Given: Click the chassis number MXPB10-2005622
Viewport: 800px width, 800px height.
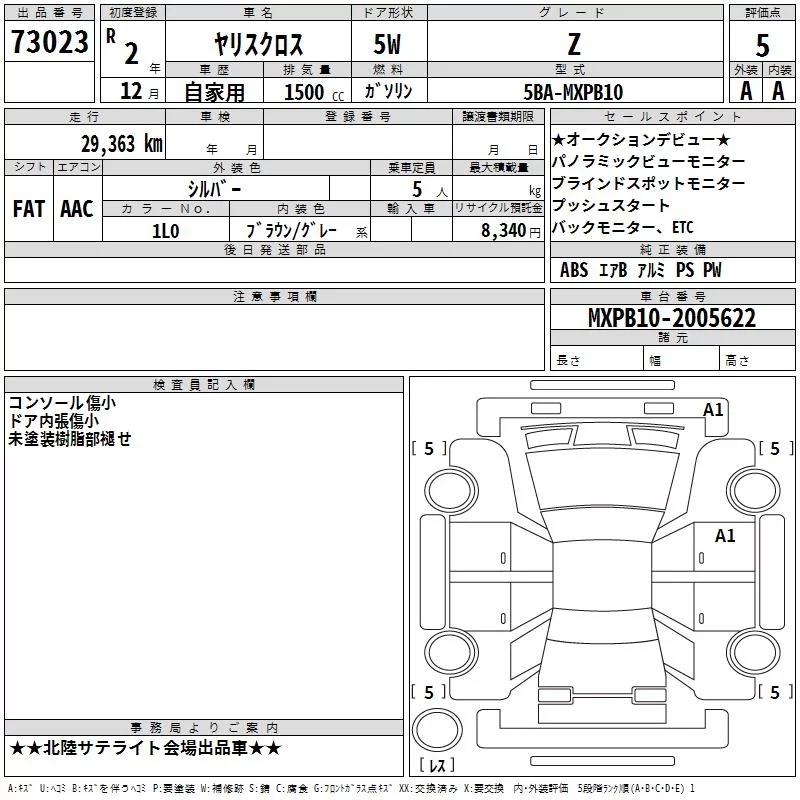Looking at the screenshot, I should 671,318.
